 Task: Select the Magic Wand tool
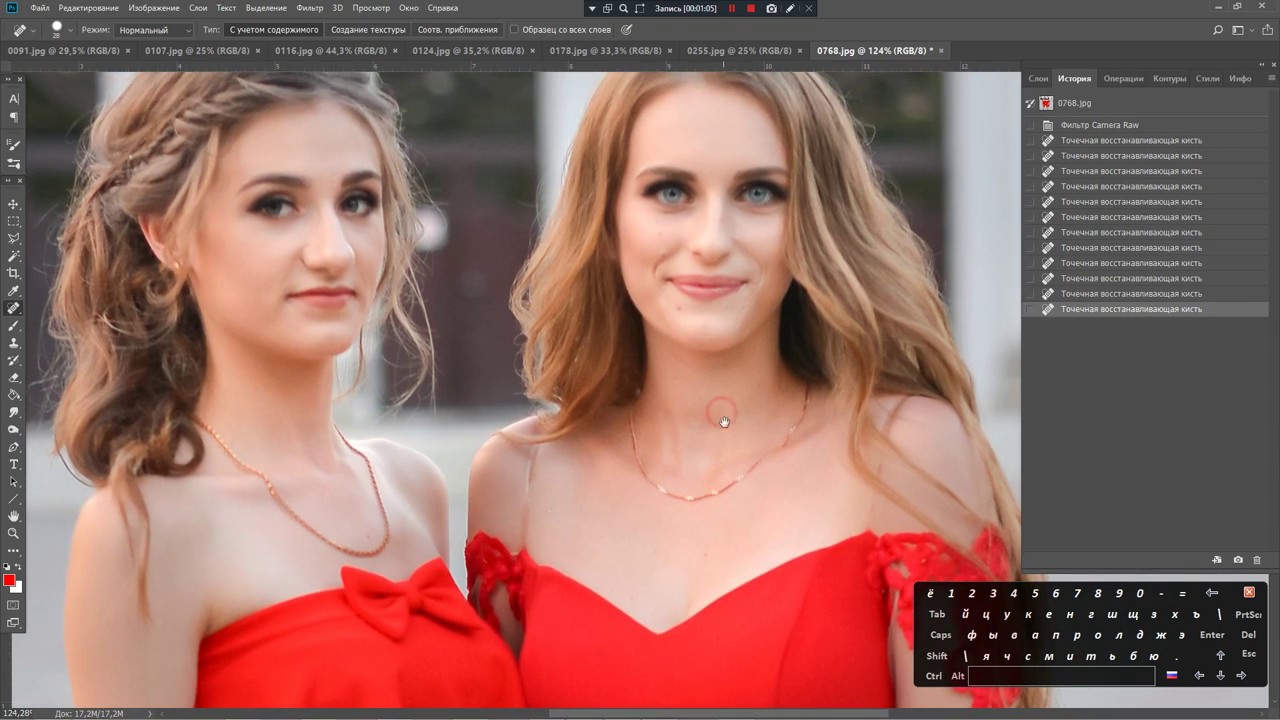coord(14,256)
